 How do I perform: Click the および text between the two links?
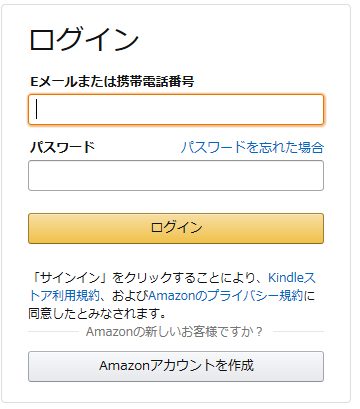(x=130, y=295)
